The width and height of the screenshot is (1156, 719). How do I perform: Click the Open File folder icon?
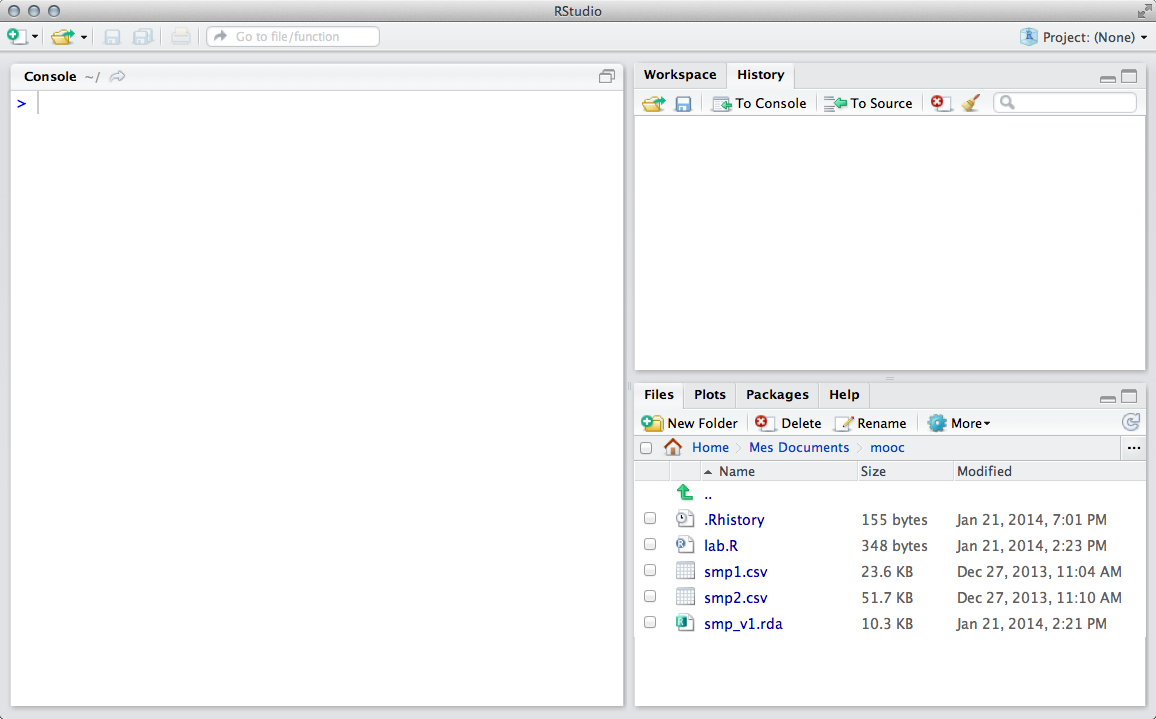[x=63, y=37]
